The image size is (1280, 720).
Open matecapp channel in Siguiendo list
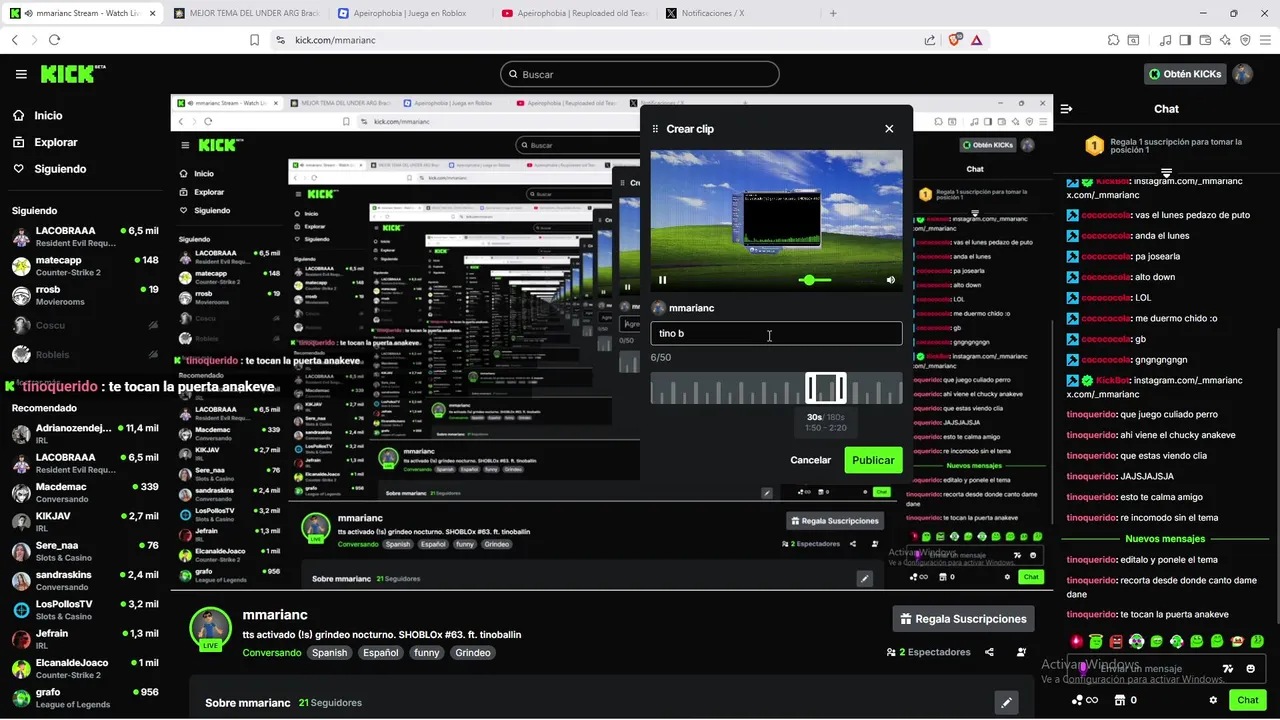pos(85,266)
